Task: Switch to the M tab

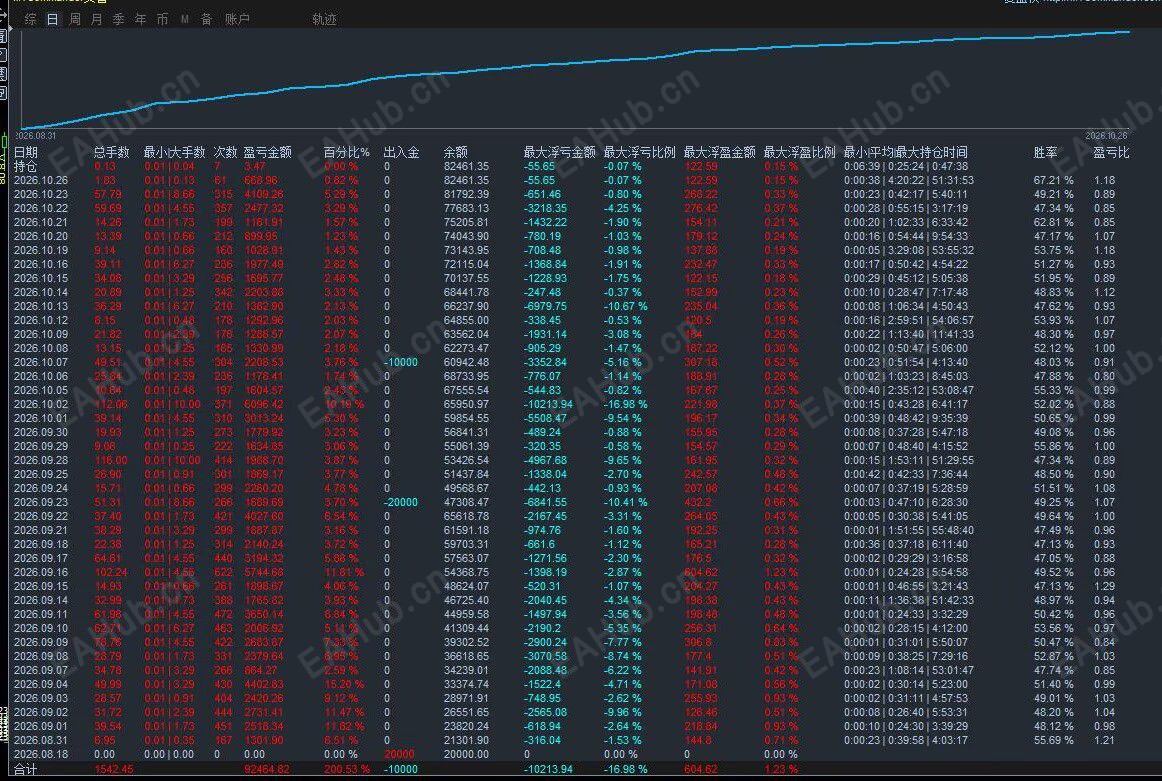Action: point(185,19)
